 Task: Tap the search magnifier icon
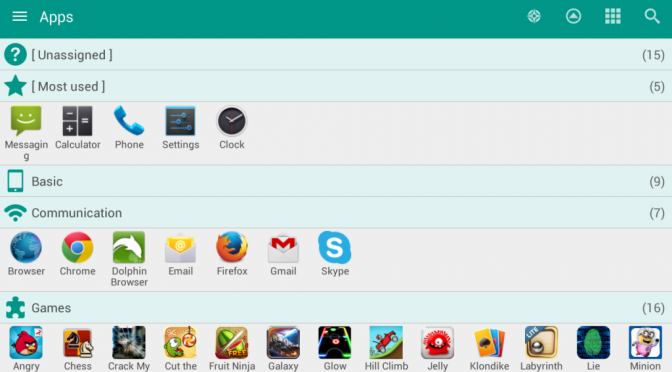click(x=652, y=17)
